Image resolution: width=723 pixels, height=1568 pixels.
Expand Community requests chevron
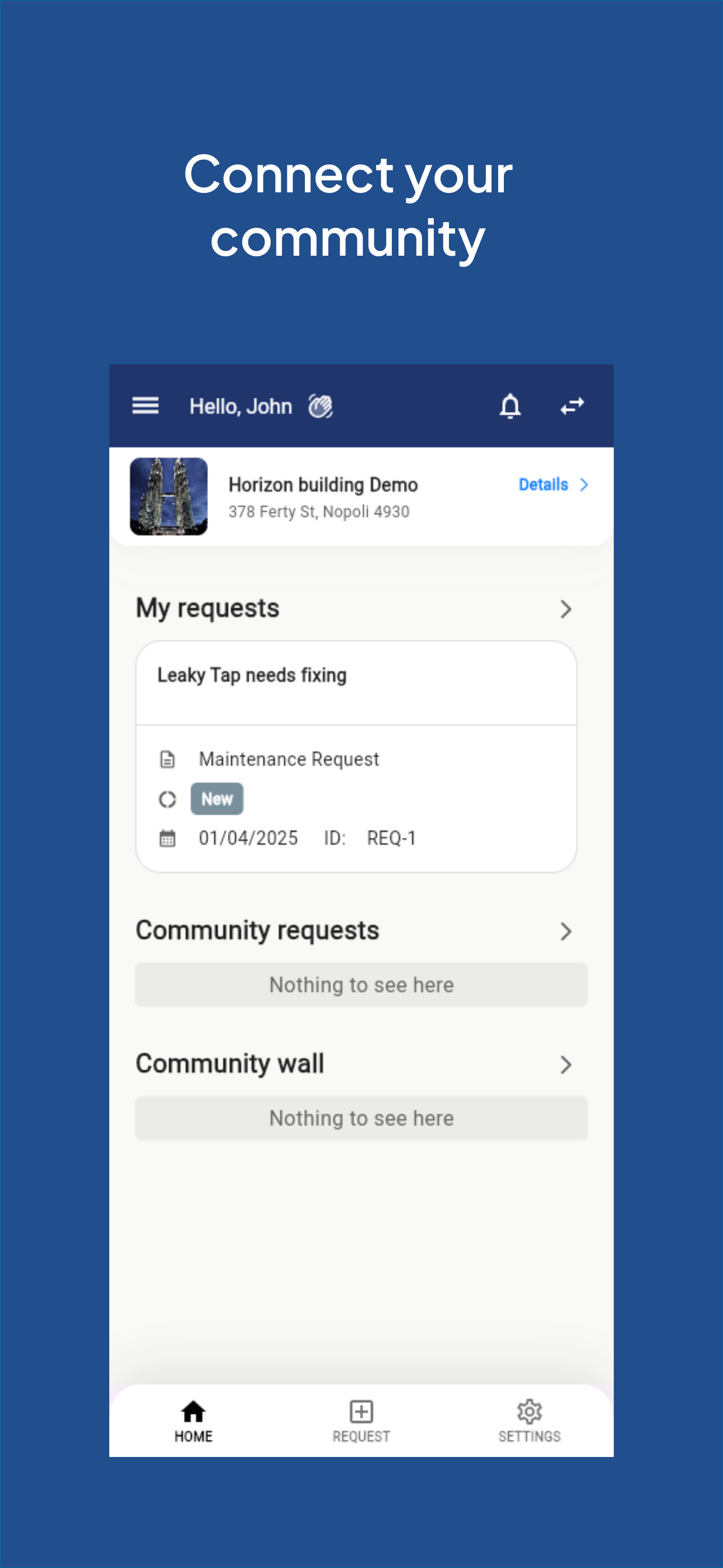click(566, 931)
